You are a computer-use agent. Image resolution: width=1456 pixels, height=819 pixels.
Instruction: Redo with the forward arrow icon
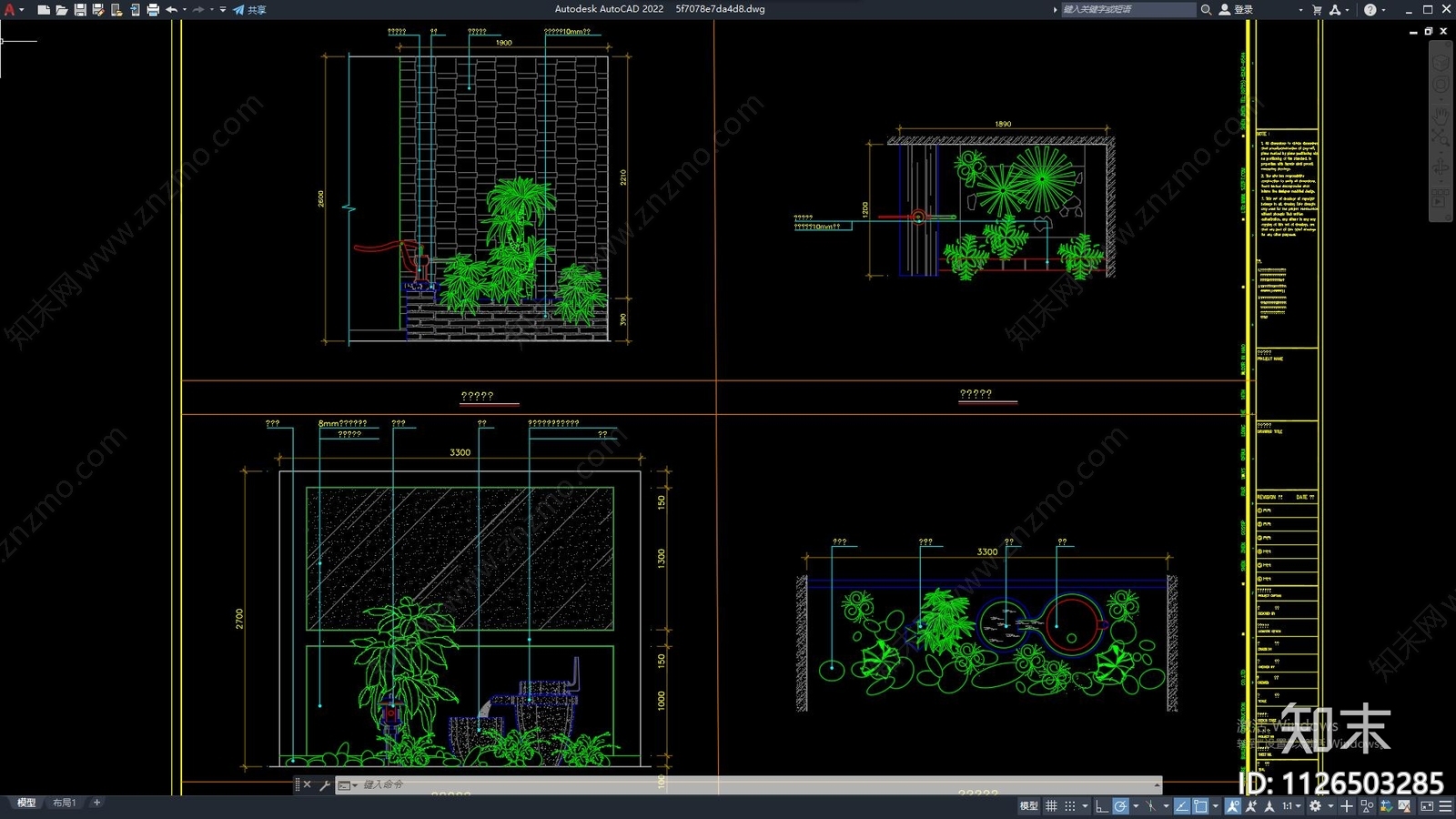click(198, 10)
